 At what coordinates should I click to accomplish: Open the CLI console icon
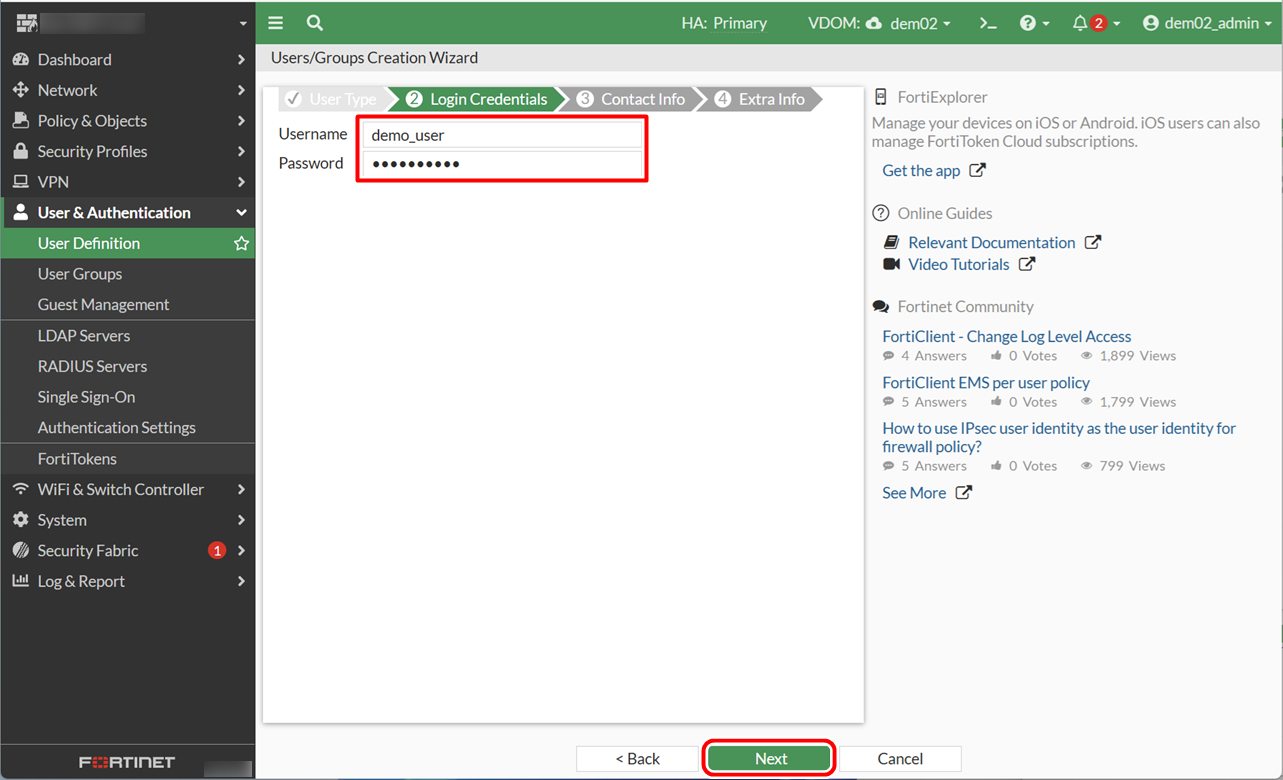pos(988,23)
